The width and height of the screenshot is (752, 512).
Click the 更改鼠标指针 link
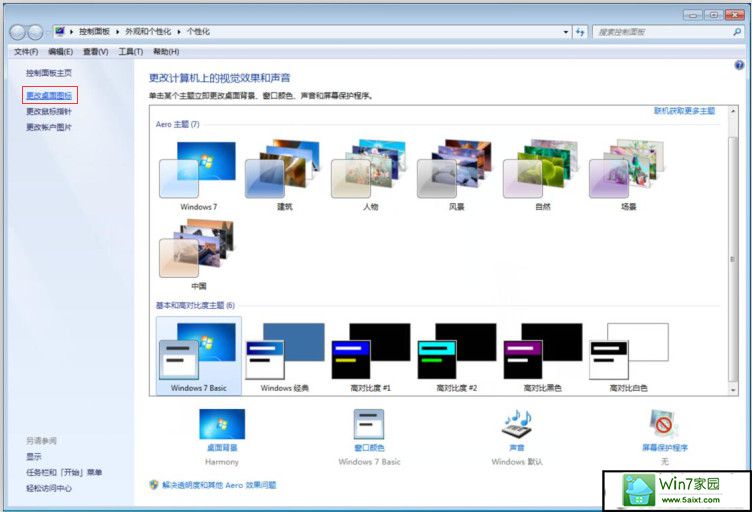pos(48,111)
